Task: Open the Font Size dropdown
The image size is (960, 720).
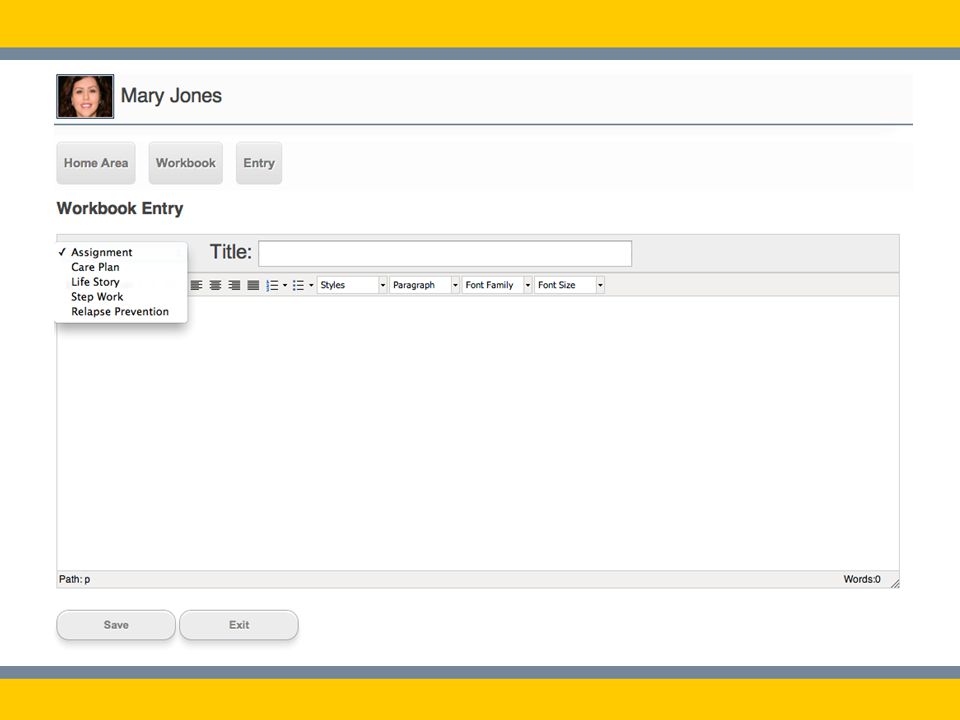Action: click(x=569, y=285)
